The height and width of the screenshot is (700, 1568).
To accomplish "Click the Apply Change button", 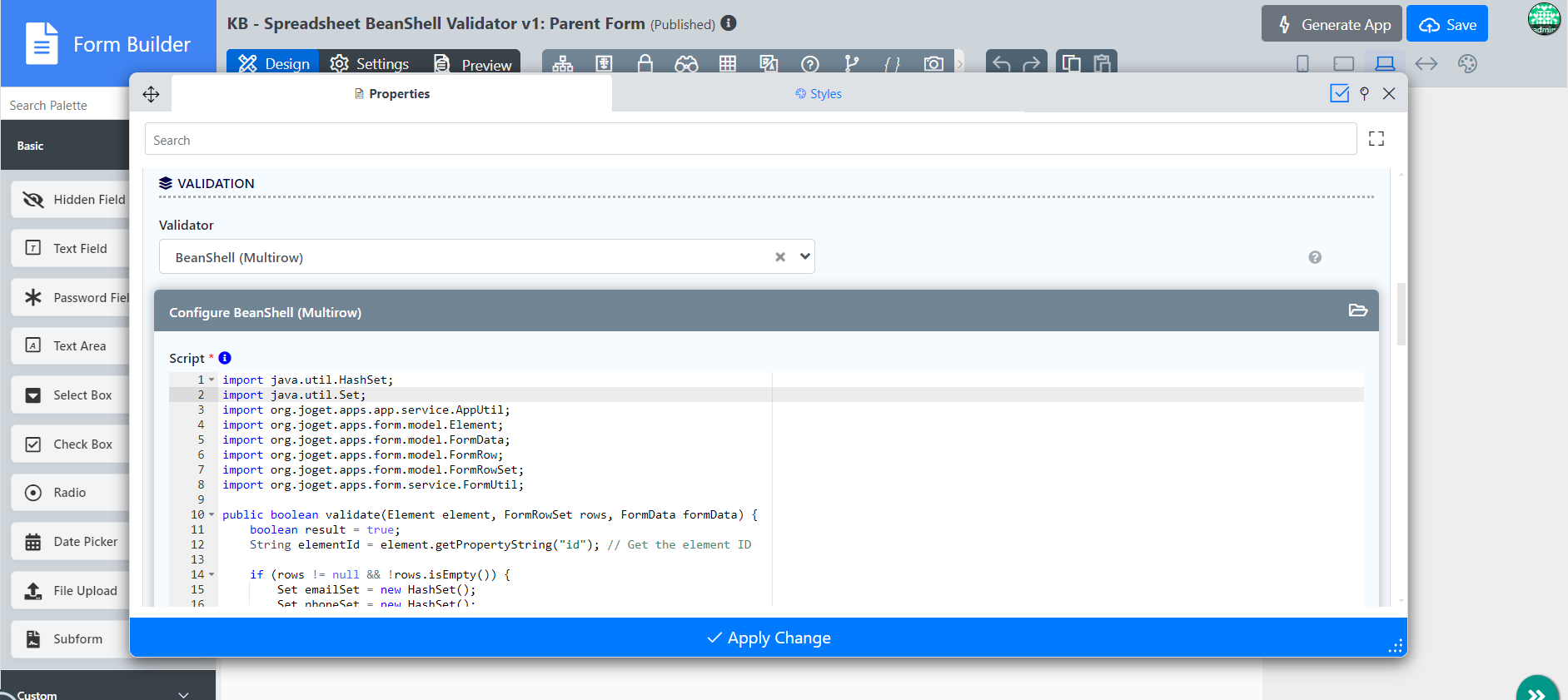I will [768, 638].
